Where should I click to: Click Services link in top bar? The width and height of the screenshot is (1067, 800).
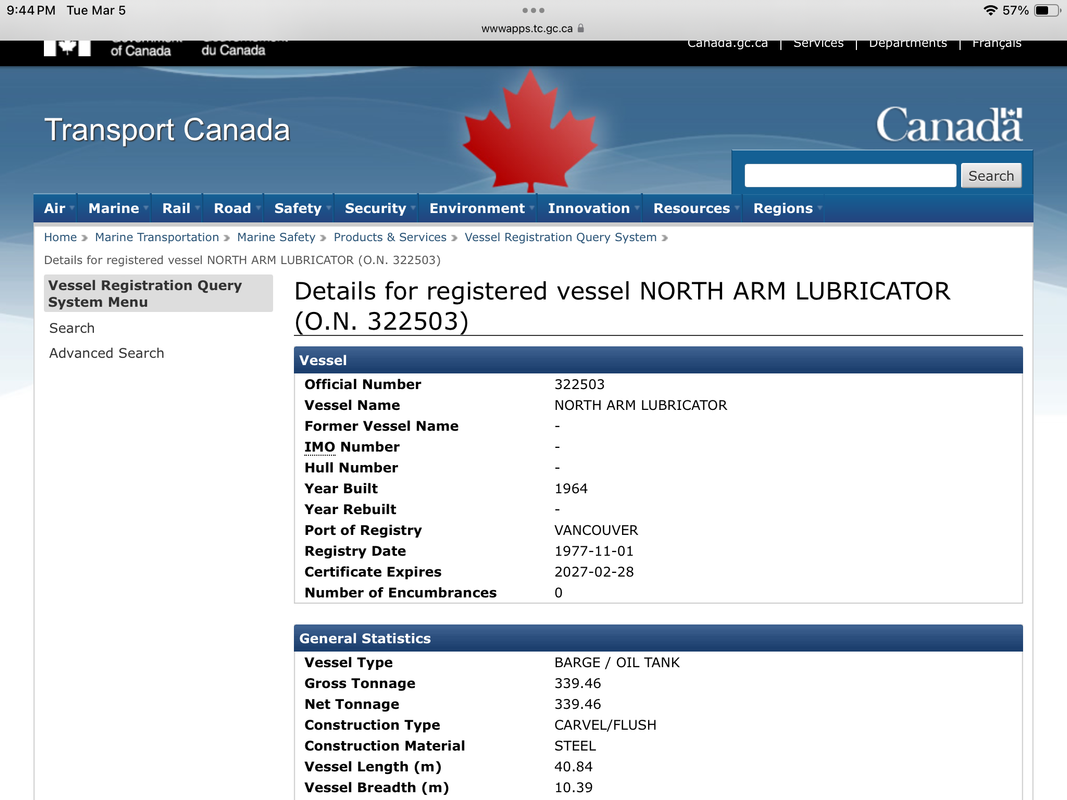tap(818, 44)
